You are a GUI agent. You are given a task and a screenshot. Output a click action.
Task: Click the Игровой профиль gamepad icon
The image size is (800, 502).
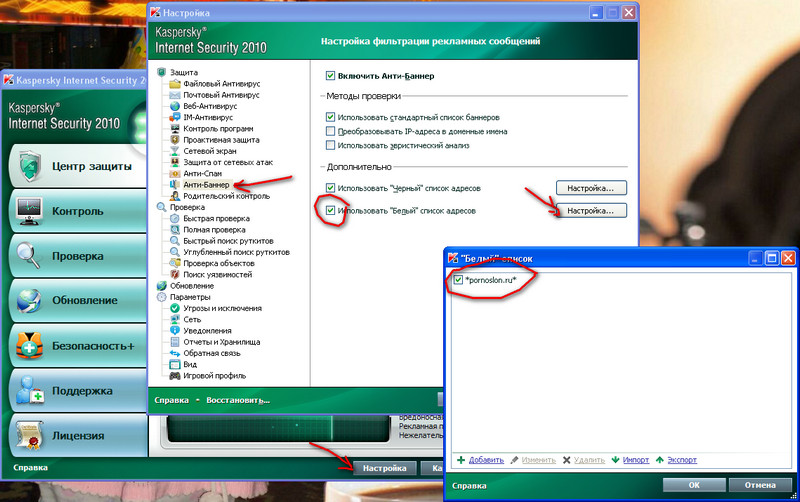175,375
